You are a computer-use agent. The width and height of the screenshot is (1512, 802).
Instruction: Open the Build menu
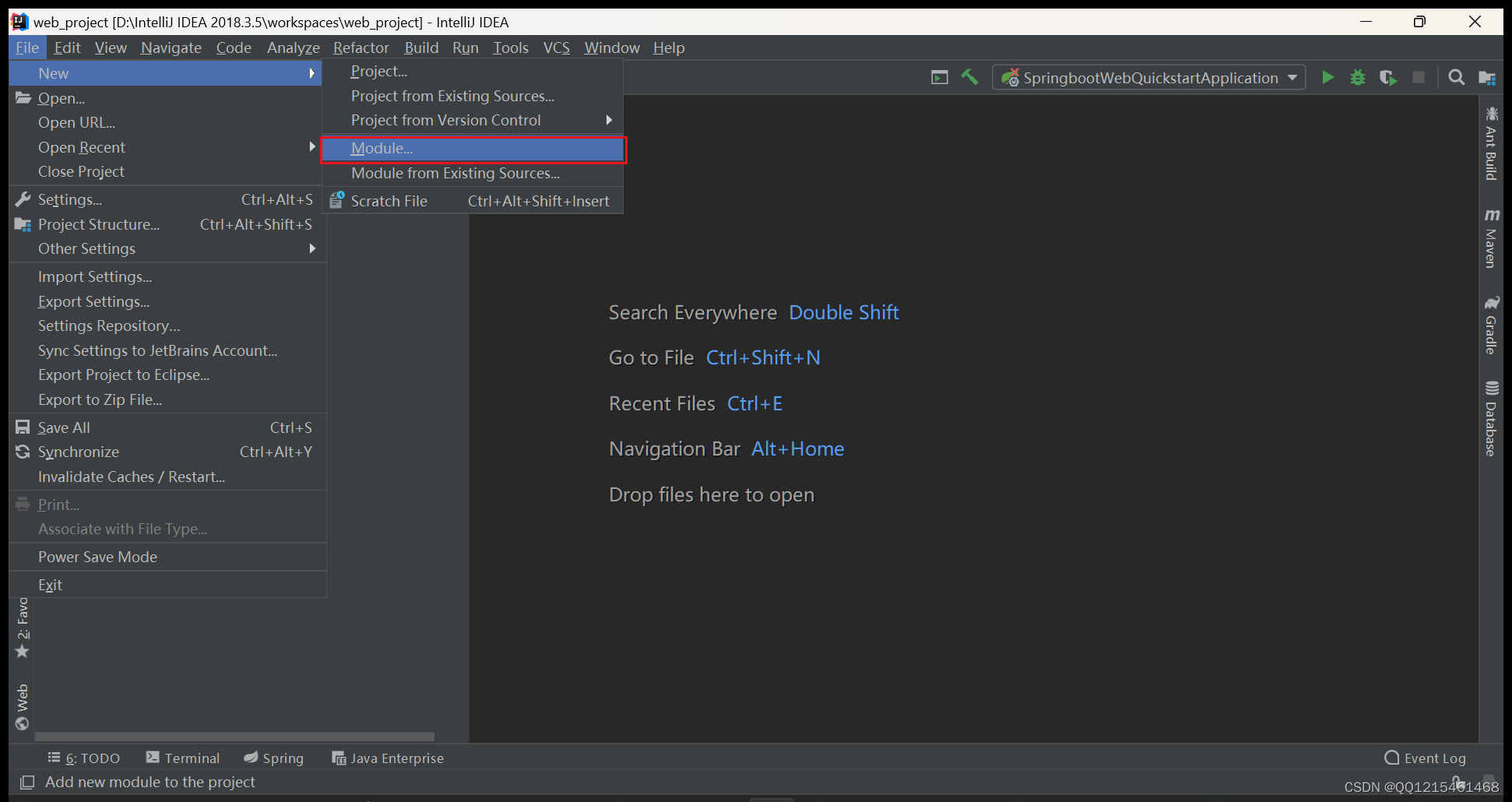click(x=421, y=47)
